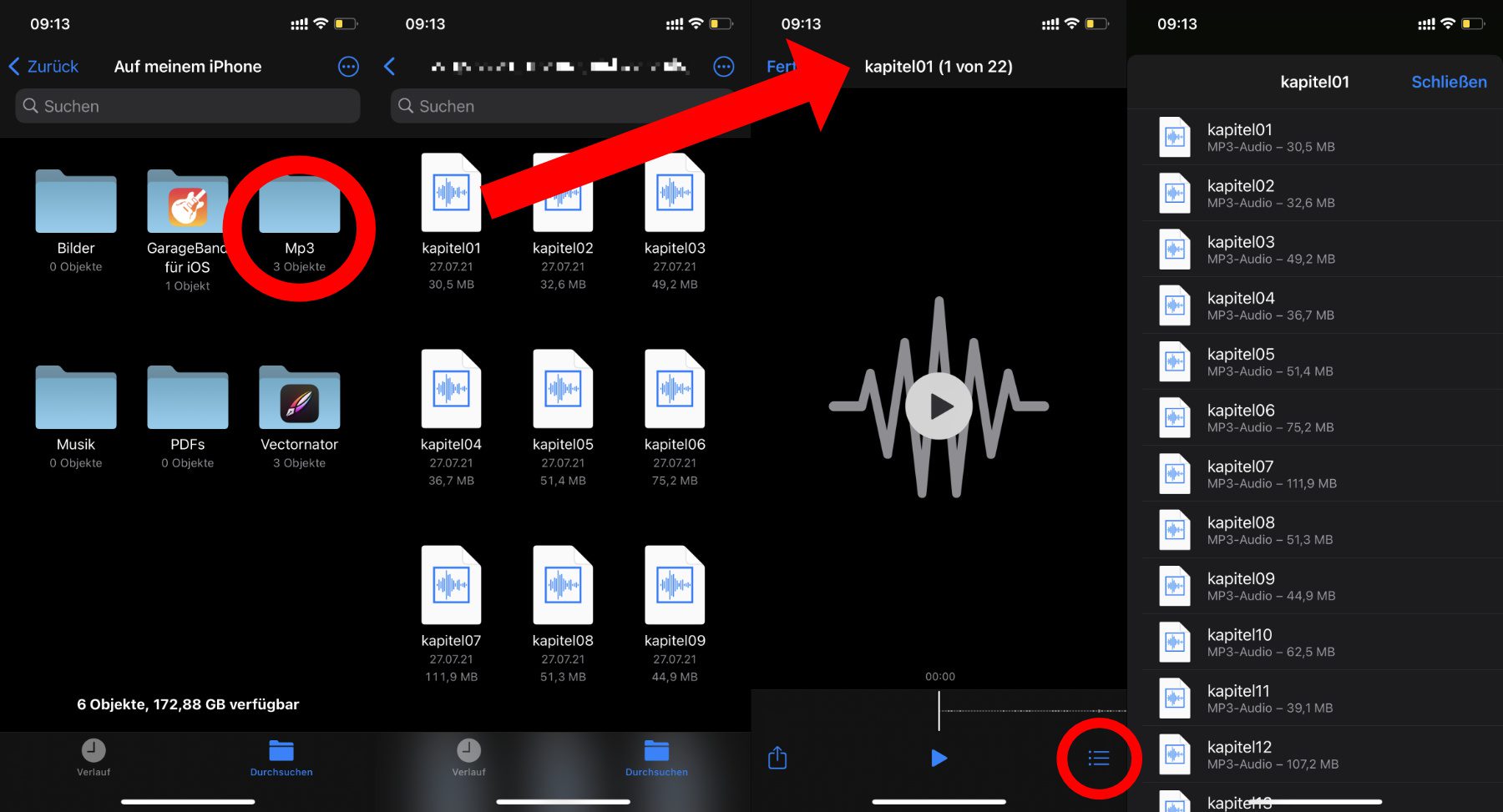Select kapitel03 (49,2 MB) in the list
This screenshot has width=1503, height=812.
1323,249
